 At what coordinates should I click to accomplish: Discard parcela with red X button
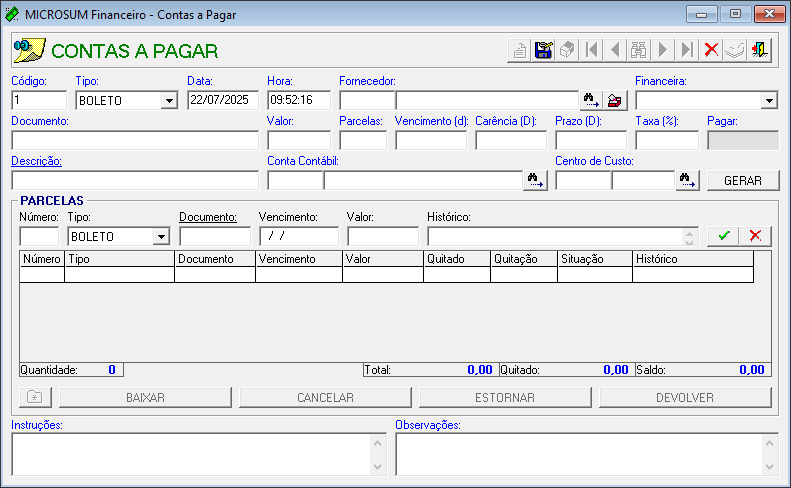coord(755,236)
